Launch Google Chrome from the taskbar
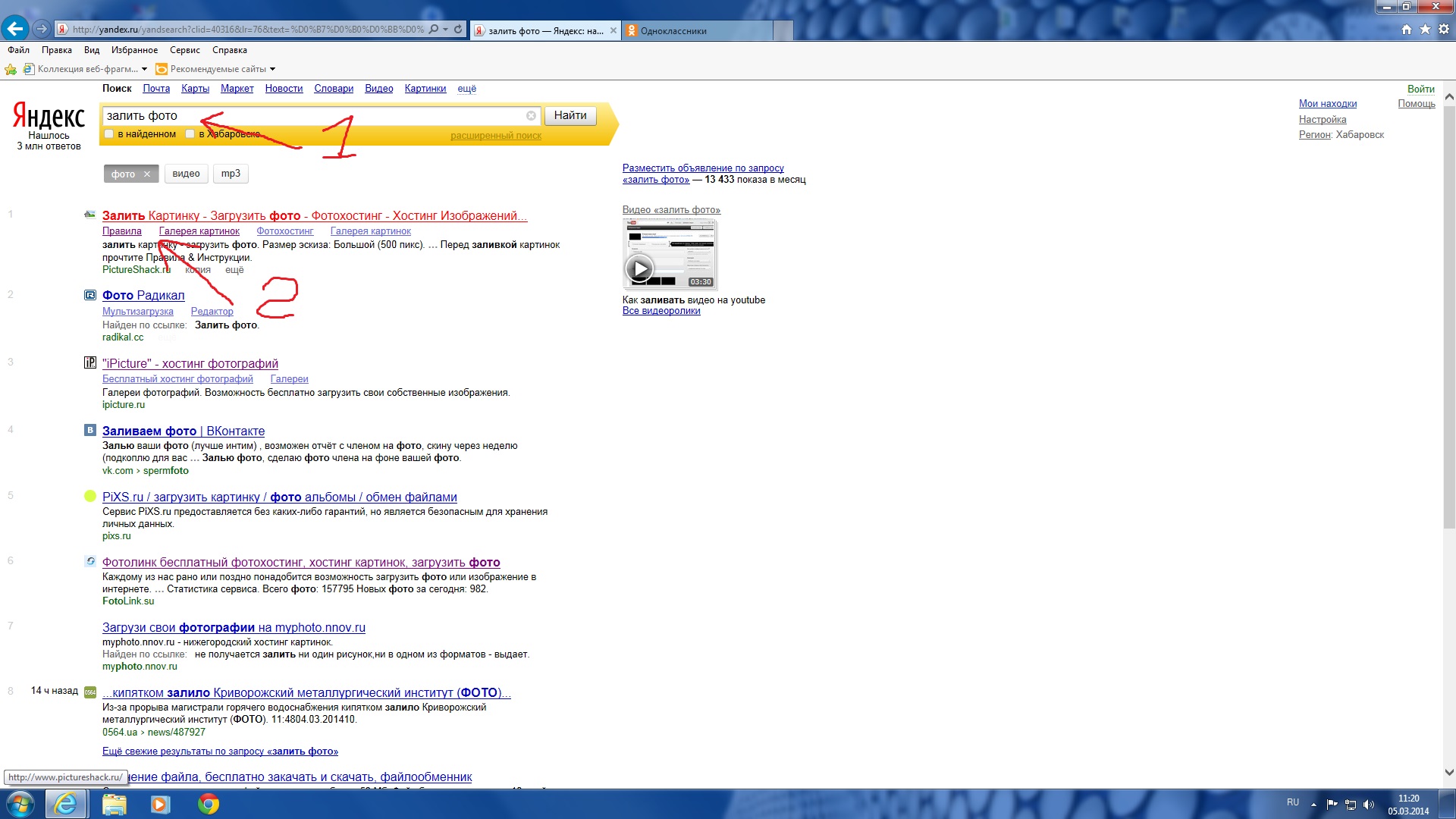This screenshot has width=1456, height=819. (x=208, y=804)
